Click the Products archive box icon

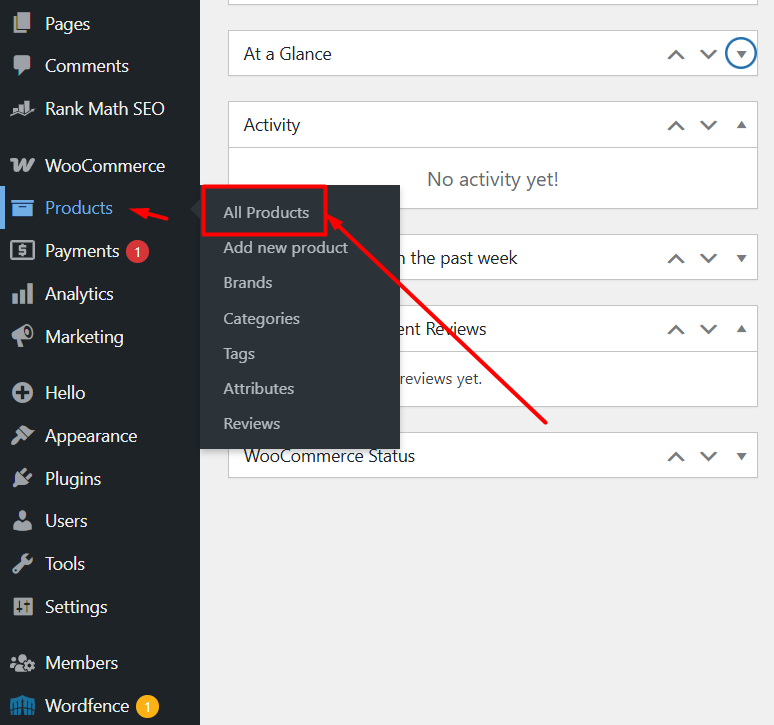[x=22, y=208]
